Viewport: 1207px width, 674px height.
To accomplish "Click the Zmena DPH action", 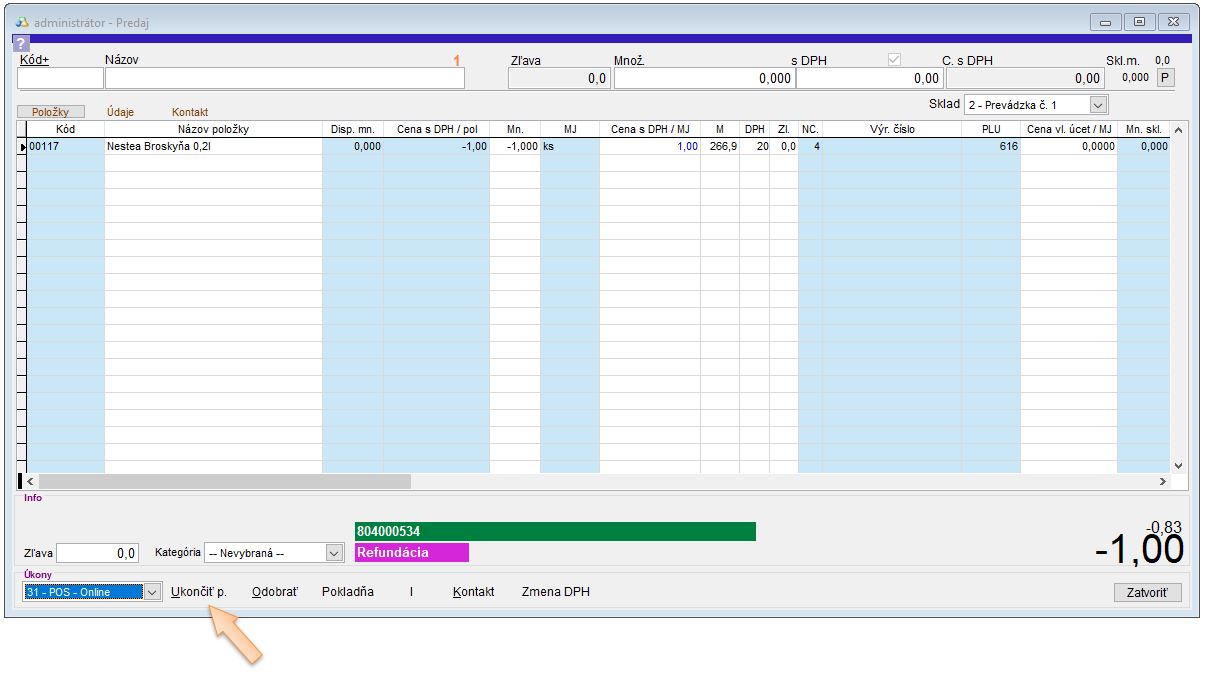I will [555, 592].
